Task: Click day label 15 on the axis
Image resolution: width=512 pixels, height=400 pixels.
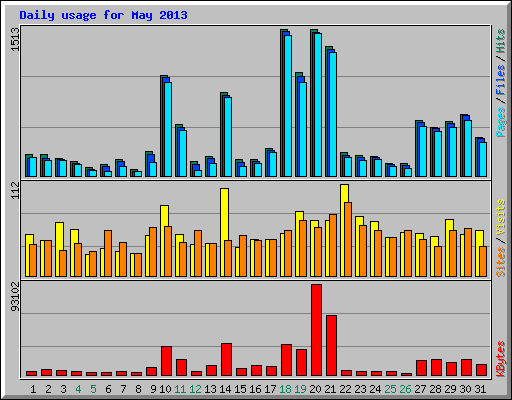Action: [240, 389]
